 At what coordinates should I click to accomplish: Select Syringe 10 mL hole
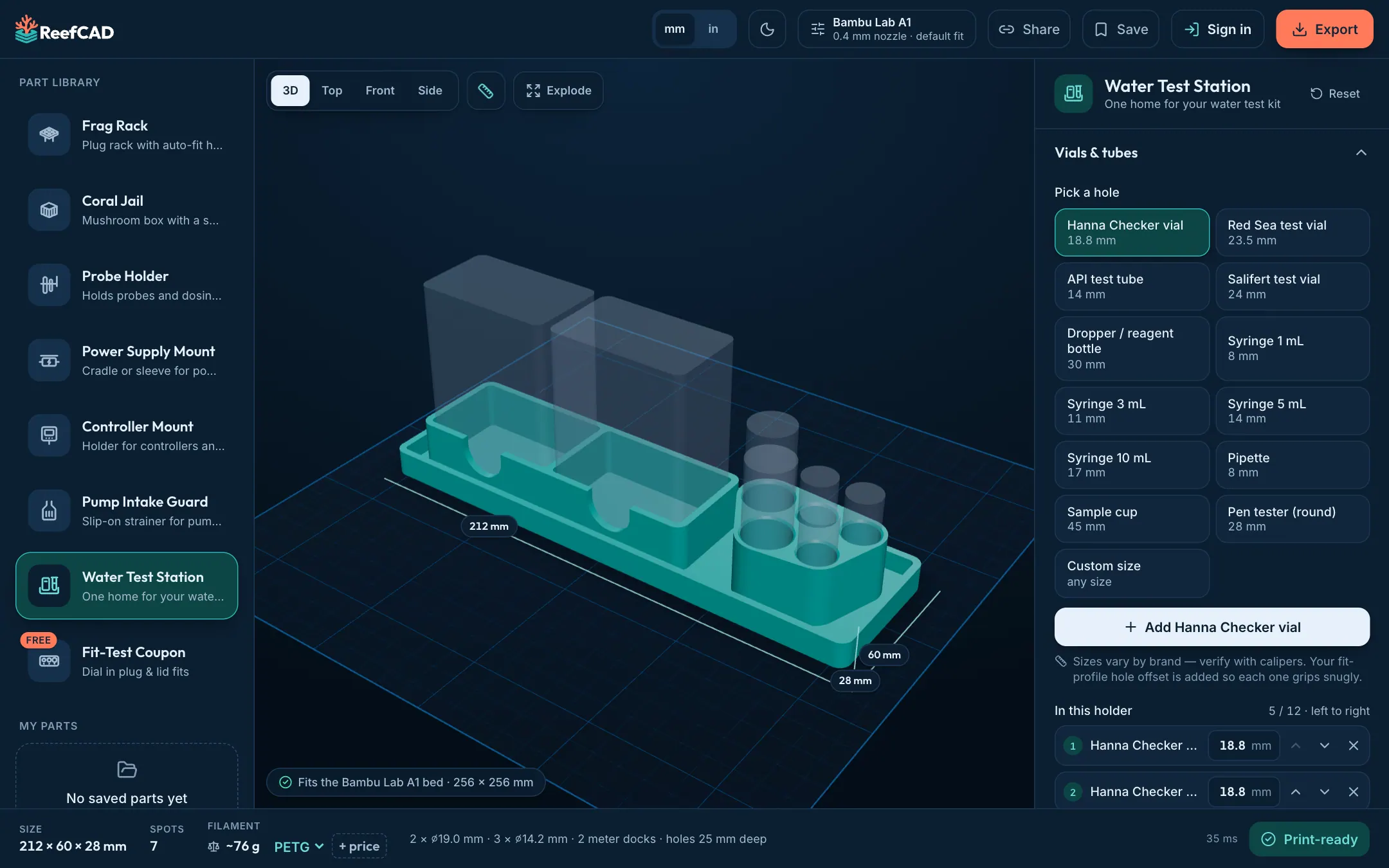(x=1132, y=464)
